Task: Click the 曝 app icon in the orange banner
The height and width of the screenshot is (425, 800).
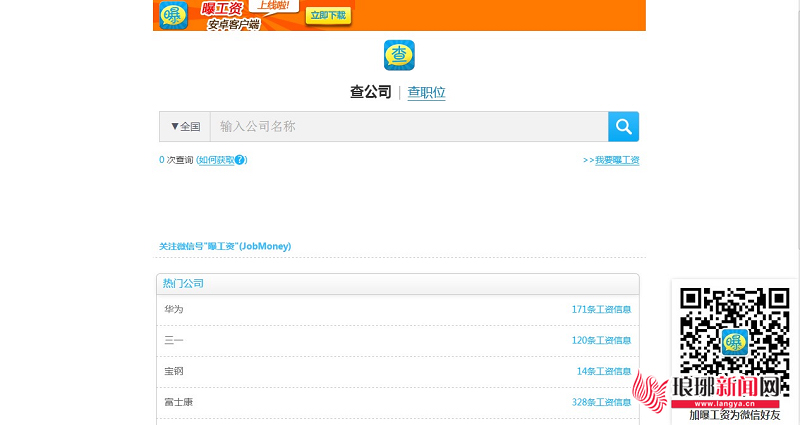Action: point(174,15)
